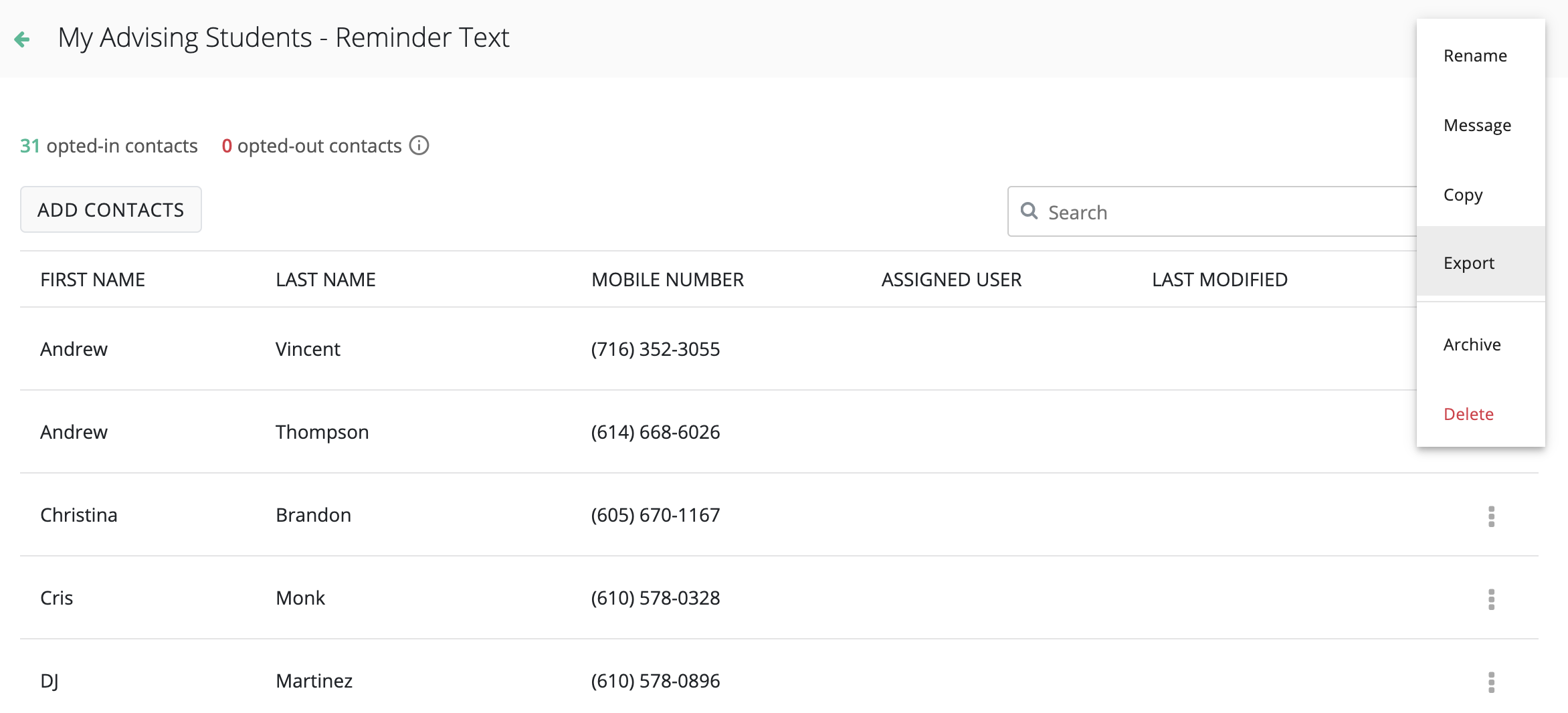
Task: Click the ASSIGNED USER column header
Action: pyautogui.click(x=951, y=280)
